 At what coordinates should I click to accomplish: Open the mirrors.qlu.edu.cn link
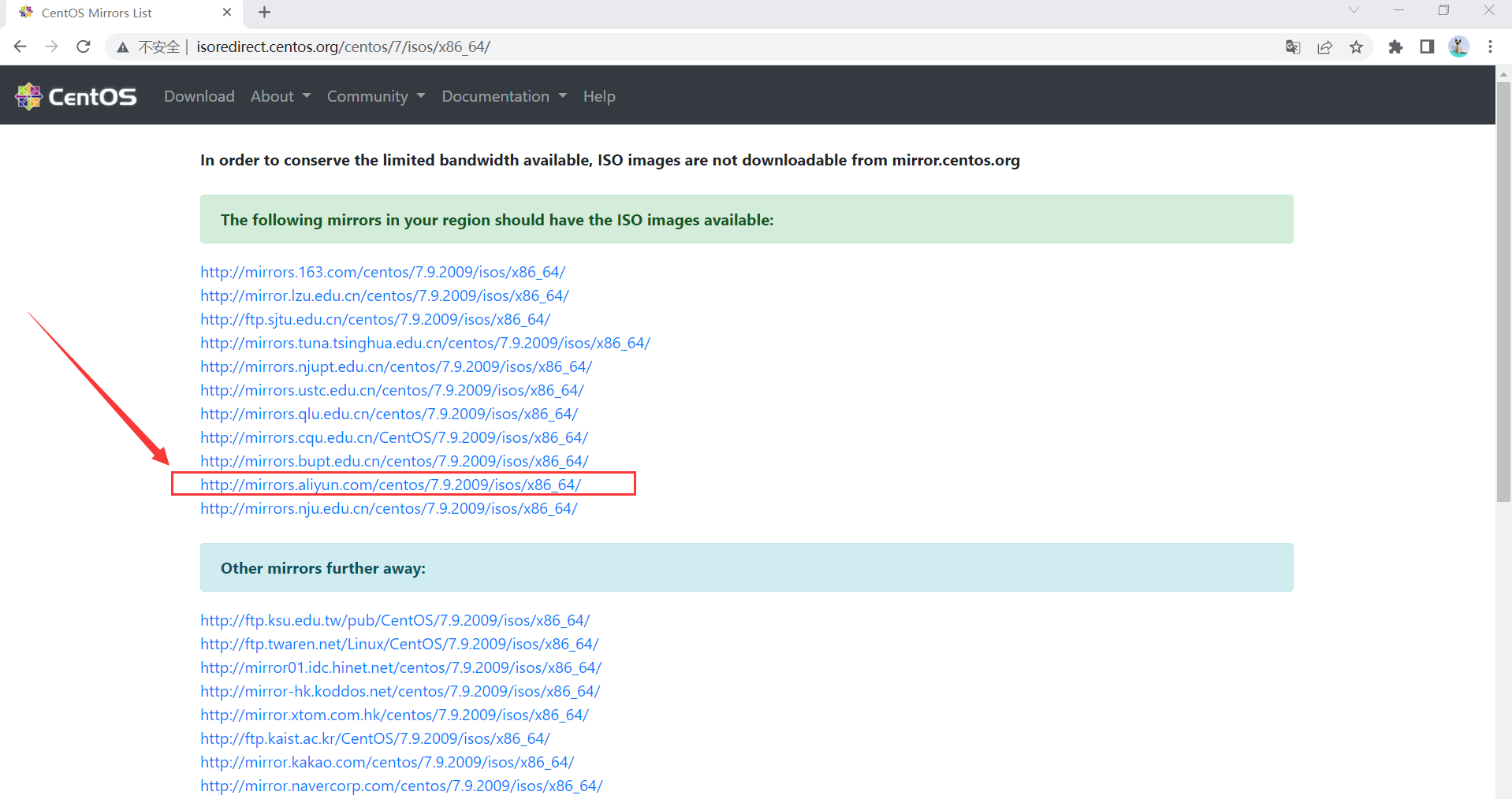pyautogui.click(x=389, y=414)
